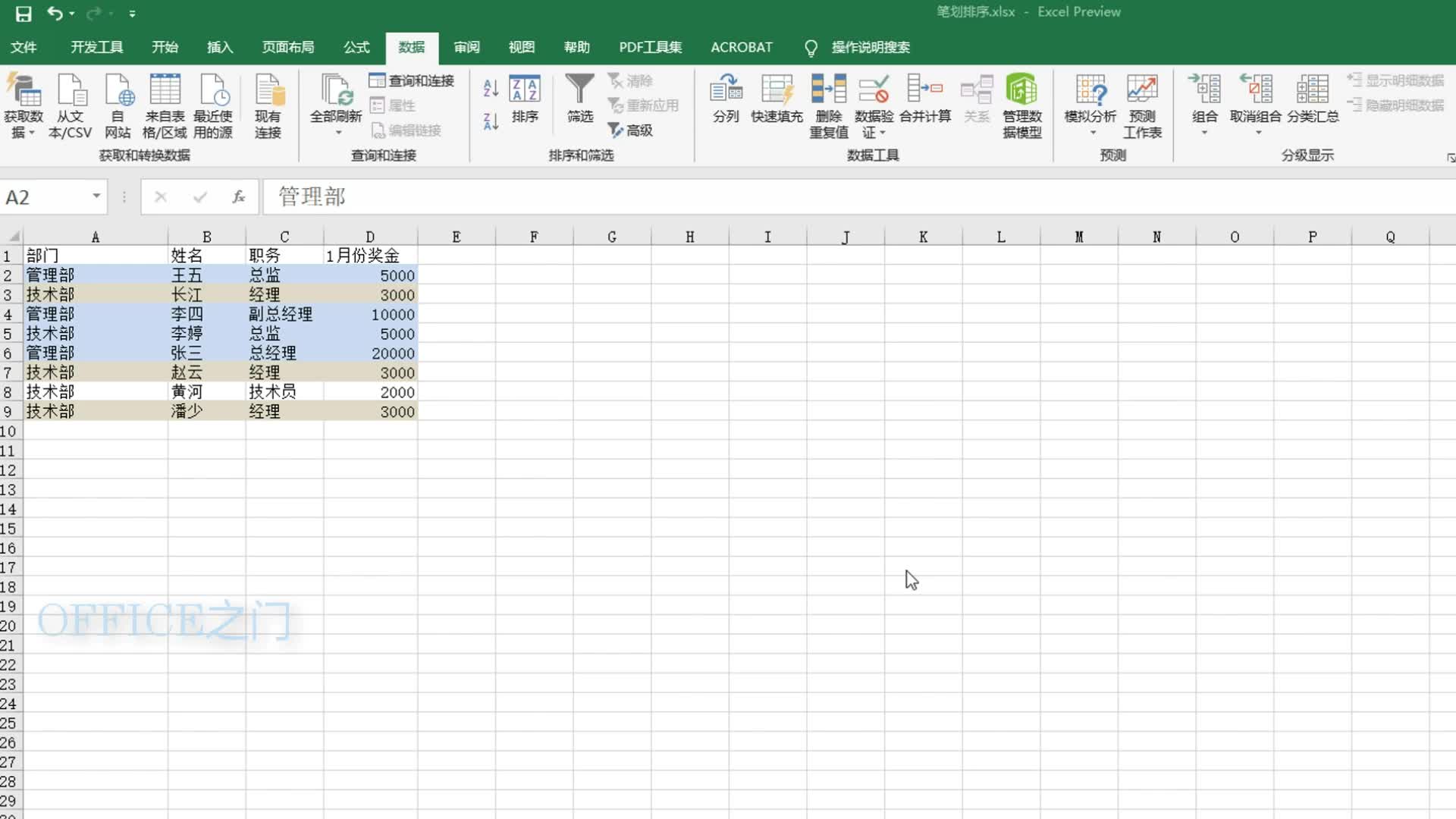
Task: Click the Show Detail (显示明细数据) button
Action: coord(1395,80)
